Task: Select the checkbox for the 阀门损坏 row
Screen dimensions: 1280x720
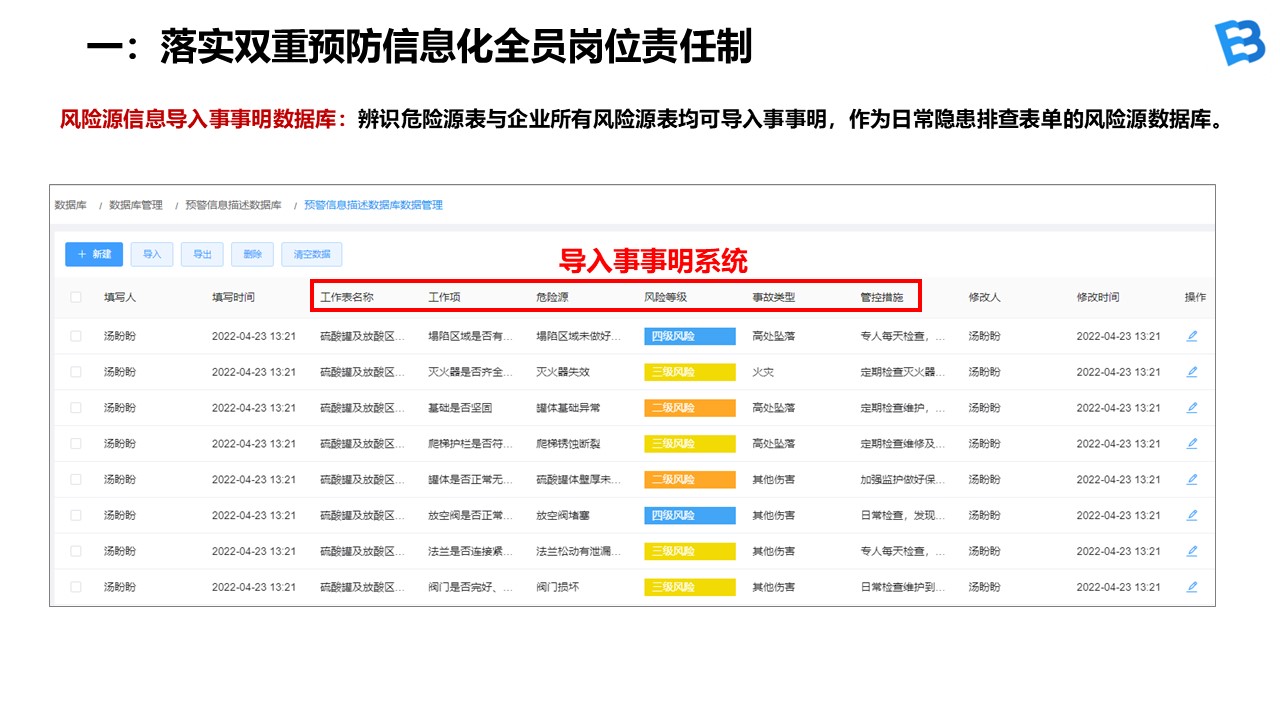Action: [x=76, y=587]
